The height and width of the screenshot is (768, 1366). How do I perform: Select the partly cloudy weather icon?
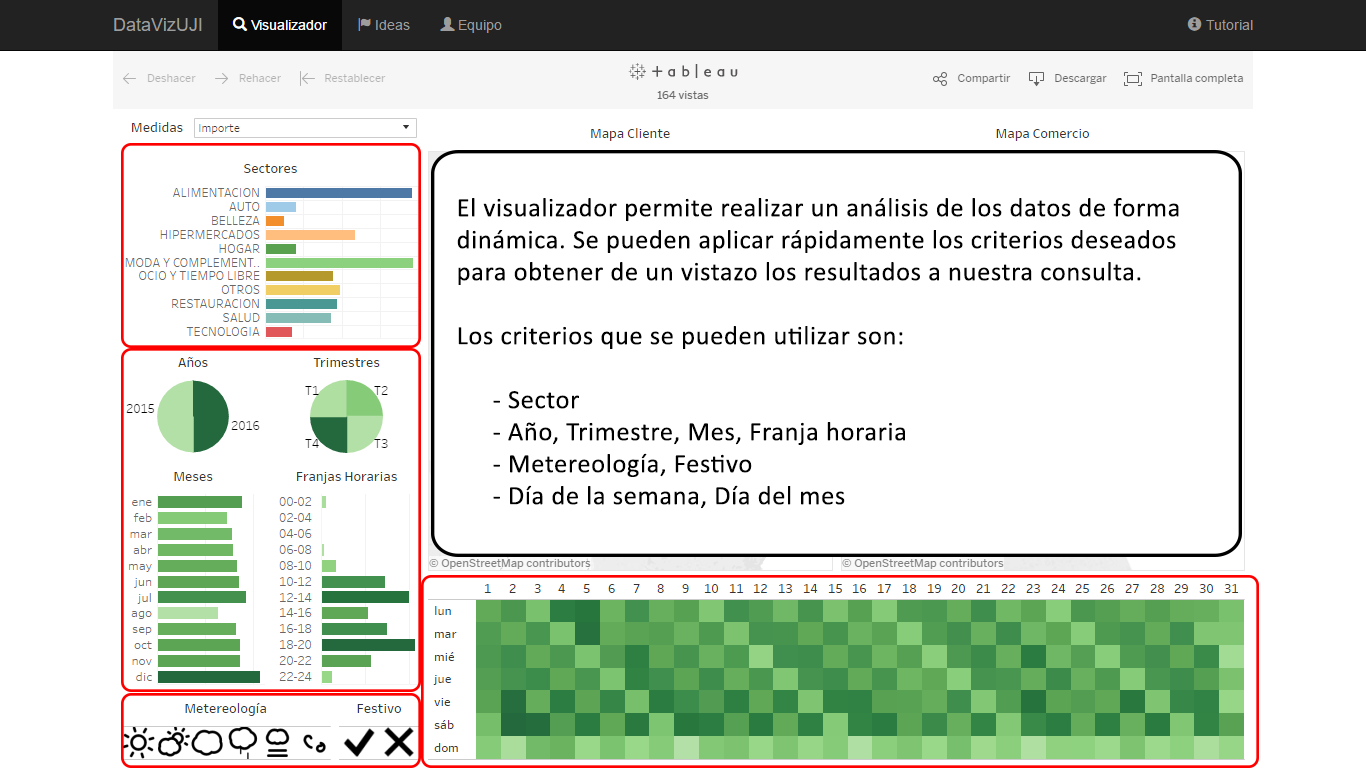(x=172, y=743)
